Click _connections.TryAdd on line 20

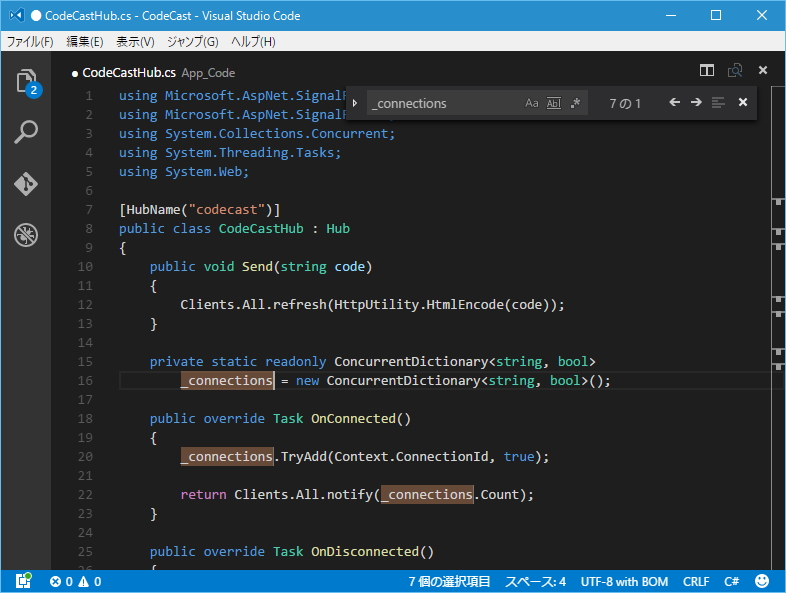227,457
